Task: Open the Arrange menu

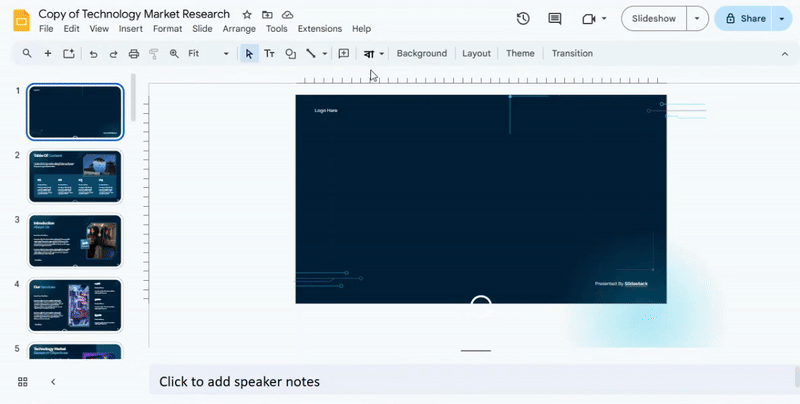Action: (x=239, y=29)
